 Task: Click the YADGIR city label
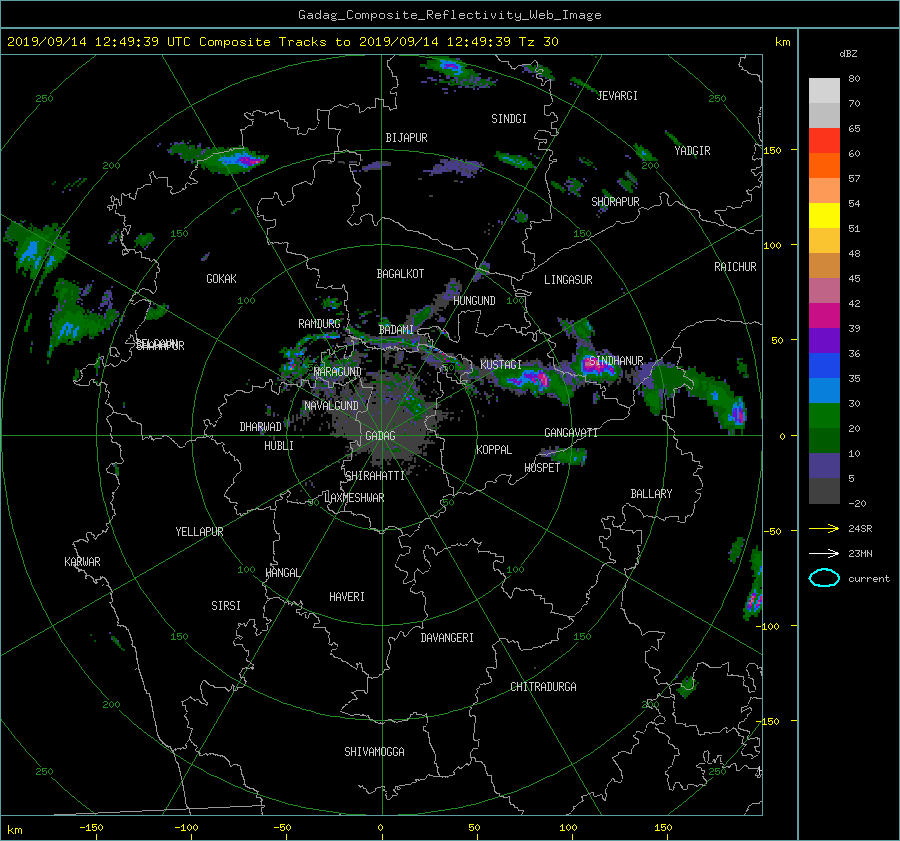(692, 151)
